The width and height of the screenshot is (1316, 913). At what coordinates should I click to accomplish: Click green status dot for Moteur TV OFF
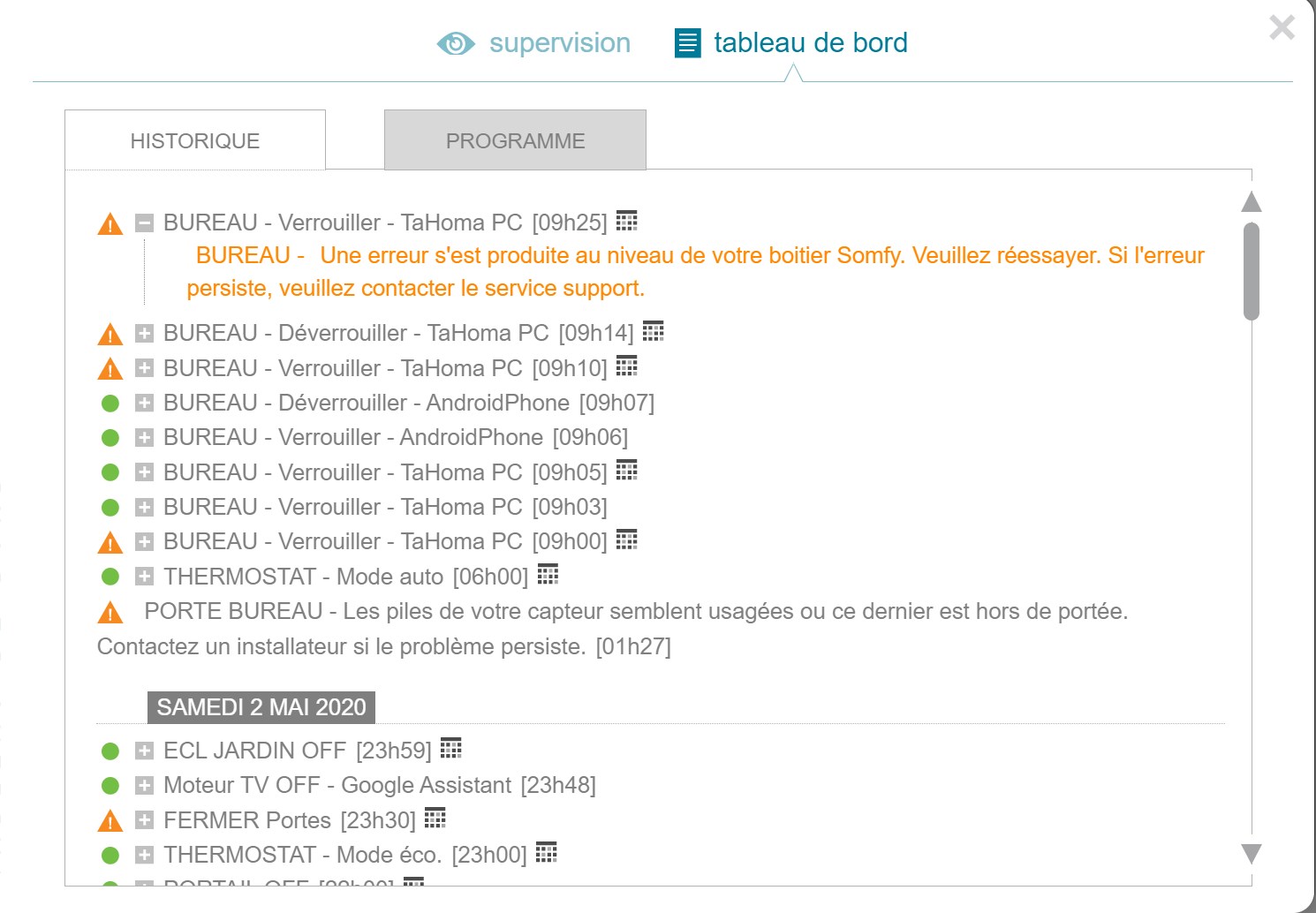(x=110, y=785)
